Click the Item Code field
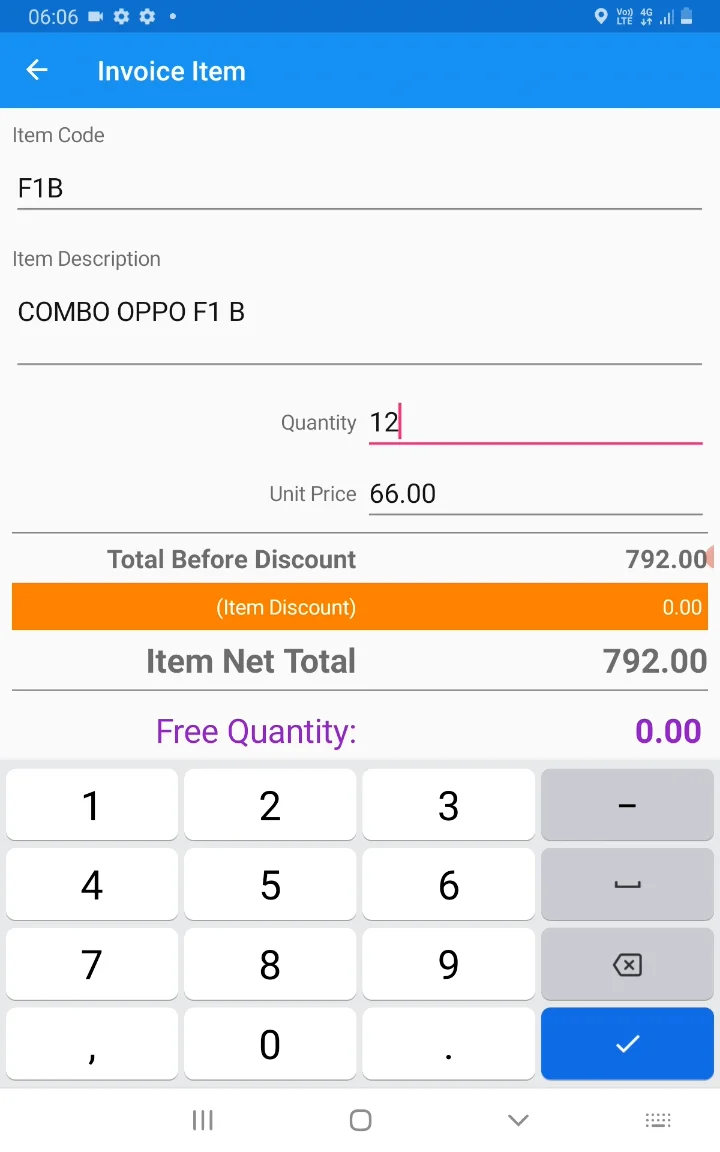720x1152 pixels. click(x=360, y=188)
